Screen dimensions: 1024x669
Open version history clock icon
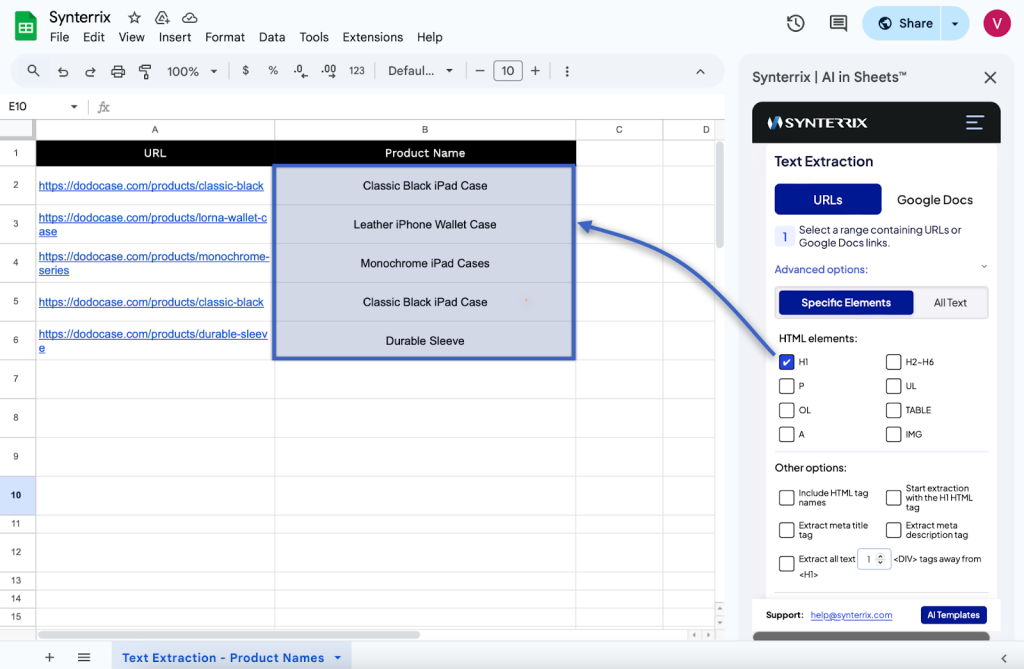[x=795, y=24]
